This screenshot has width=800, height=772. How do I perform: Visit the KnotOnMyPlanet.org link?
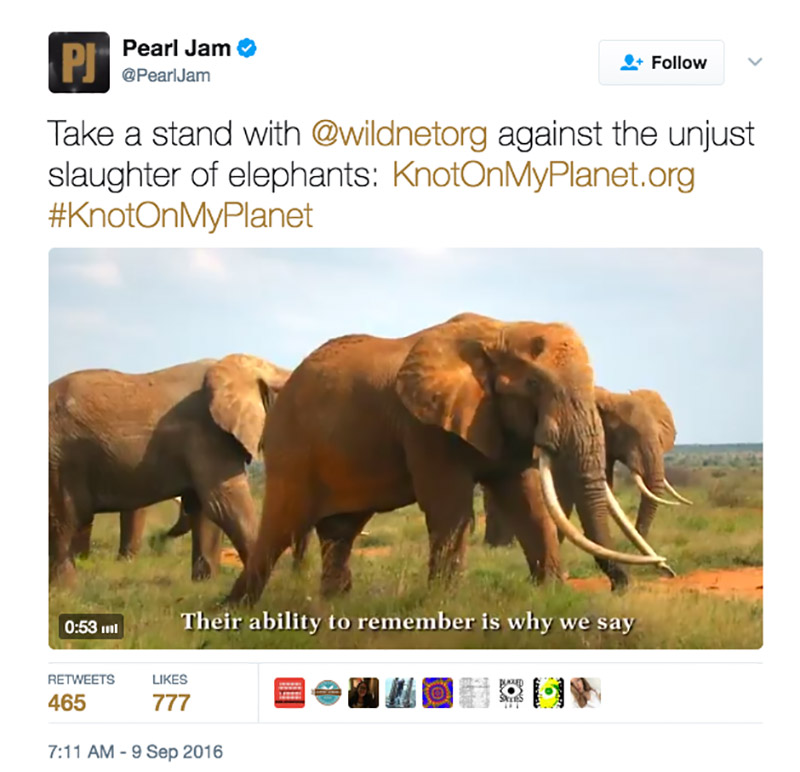point(543,175)
